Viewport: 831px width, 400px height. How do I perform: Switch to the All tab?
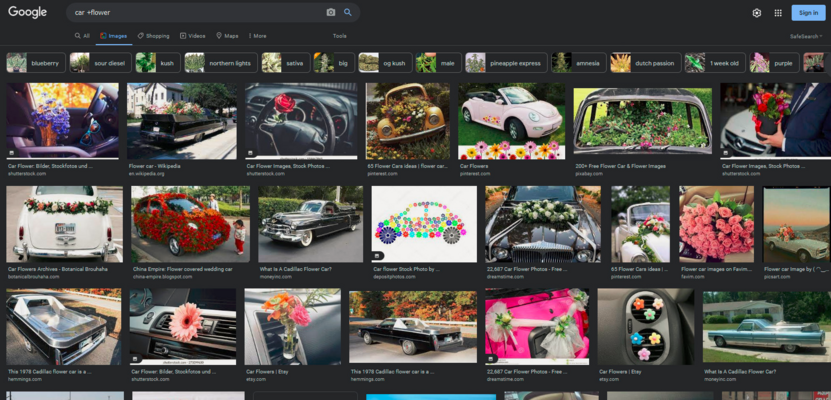point(82,36)
